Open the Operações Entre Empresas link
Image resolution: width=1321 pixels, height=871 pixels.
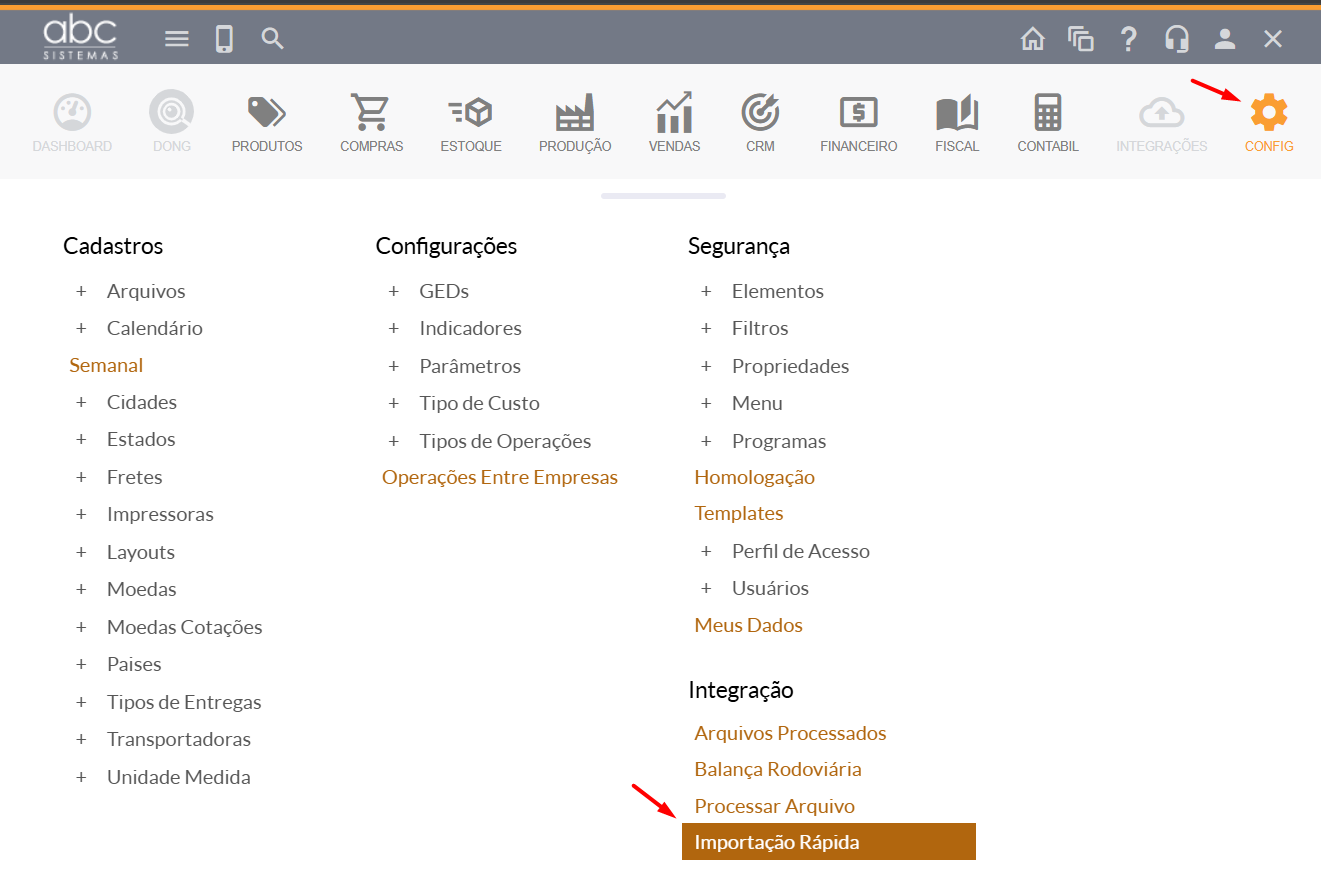pyautogui.click(x=499, y=477)
